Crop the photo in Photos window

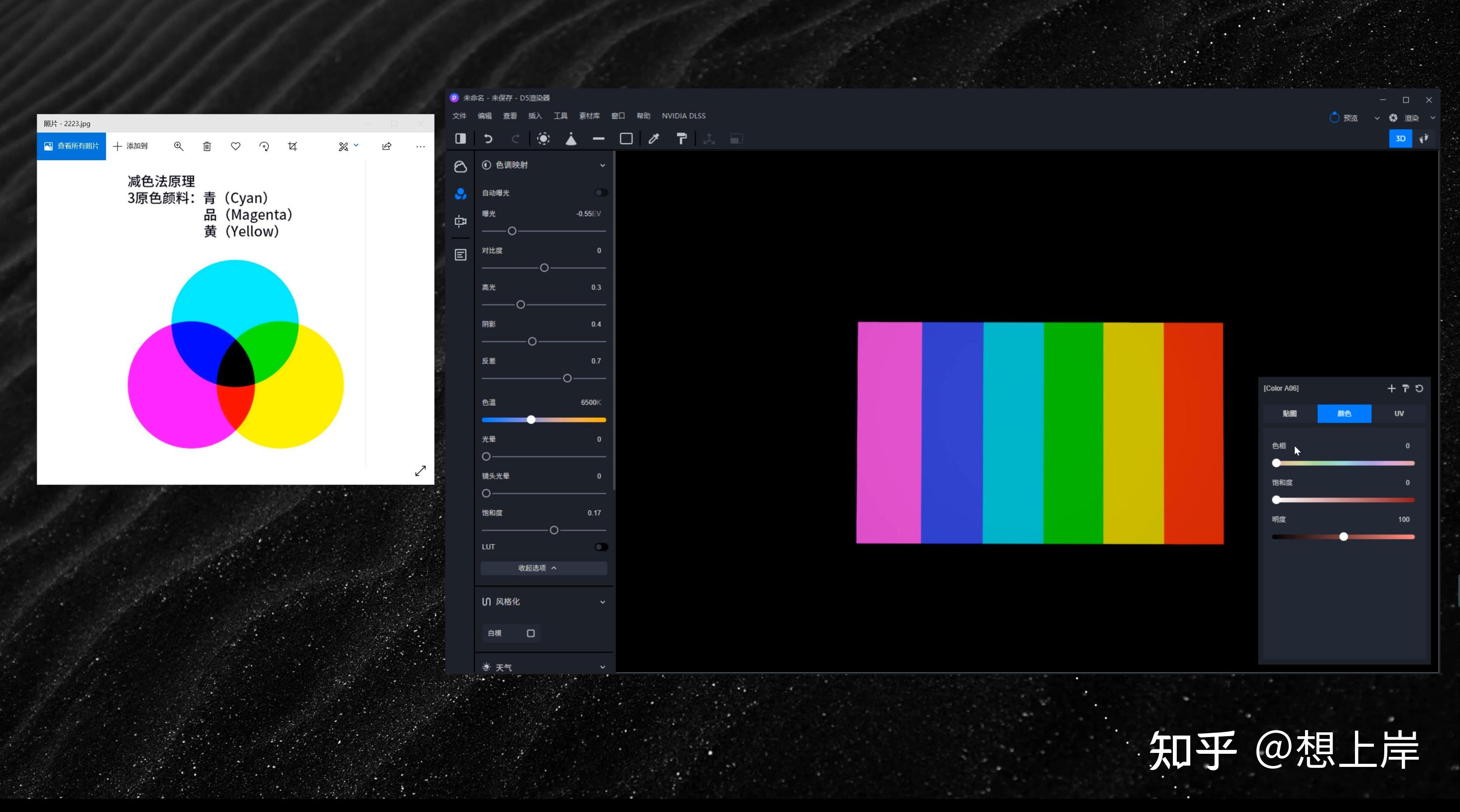(x=292, y=146)
